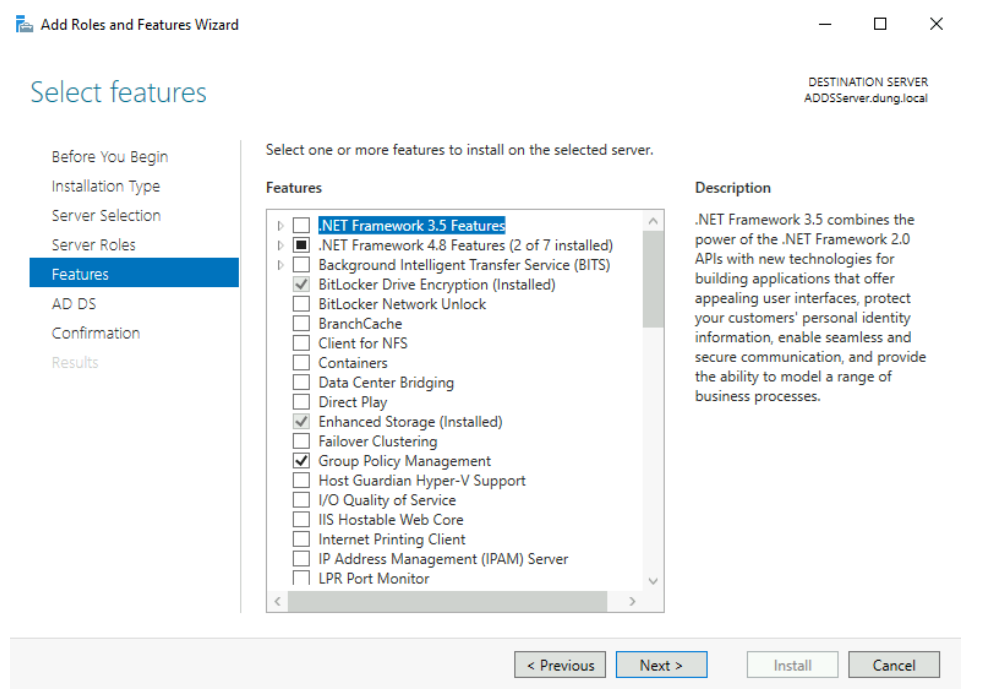Enable the Internet Printing Client
Image resolution: width=999 pixels, height=696 pixels.
(301, 539)
